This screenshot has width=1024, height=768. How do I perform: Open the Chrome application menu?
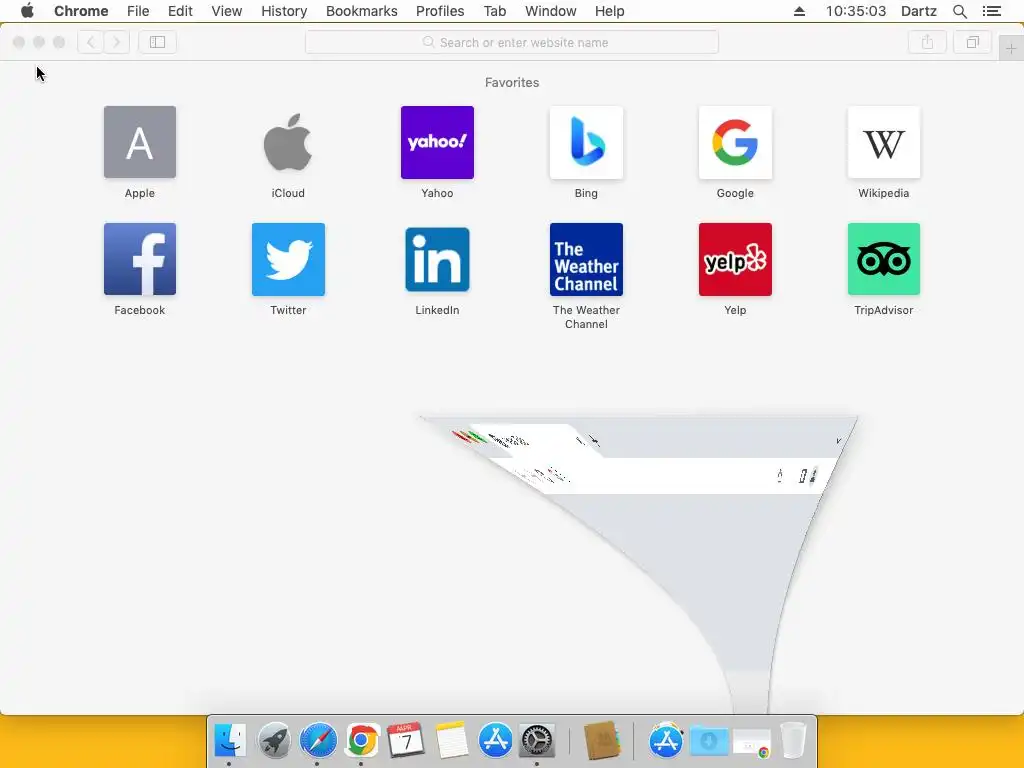click(81, 11)
